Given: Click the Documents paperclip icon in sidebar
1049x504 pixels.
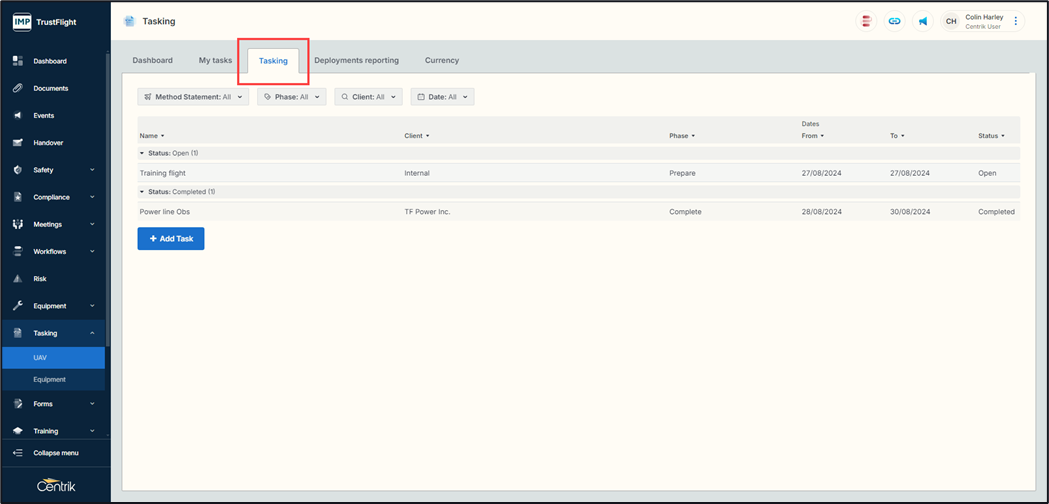Looking at the screenshot, I should click(18, 88).
